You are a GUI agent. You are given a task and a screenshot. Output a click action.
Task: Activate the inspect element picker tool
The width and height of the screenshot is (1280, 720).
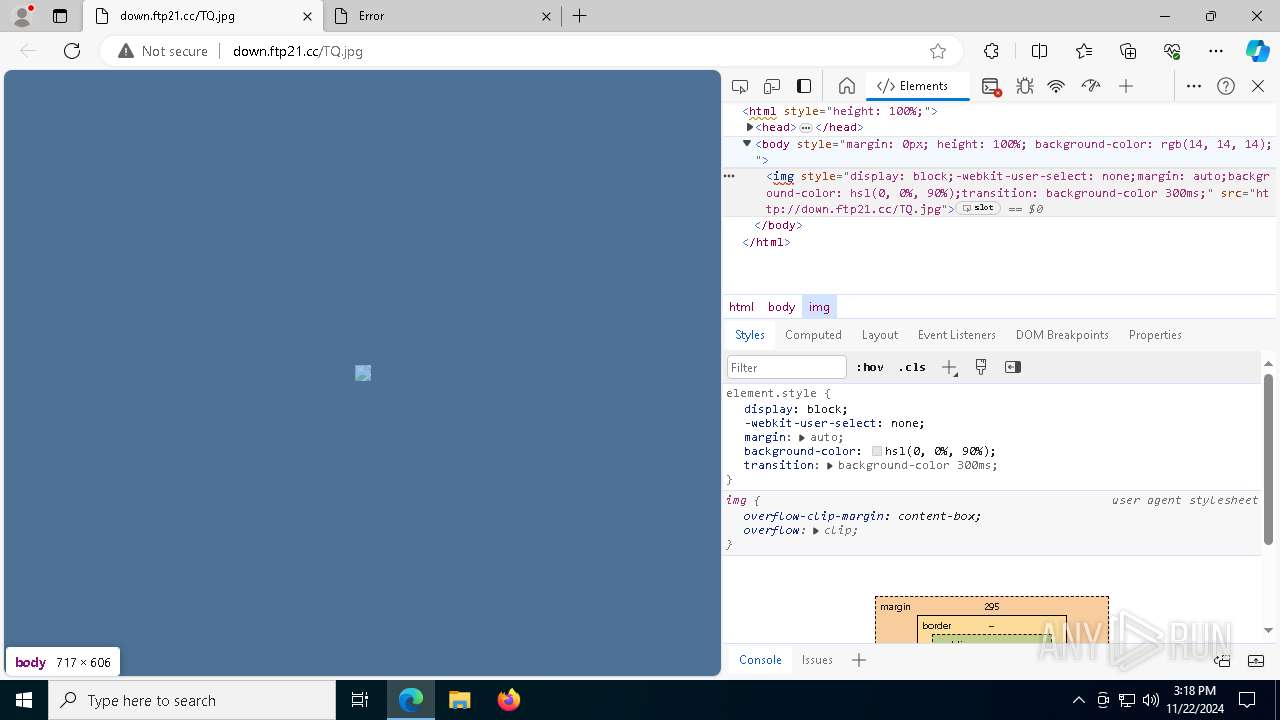pyautogui.click(x=740, y=86)
